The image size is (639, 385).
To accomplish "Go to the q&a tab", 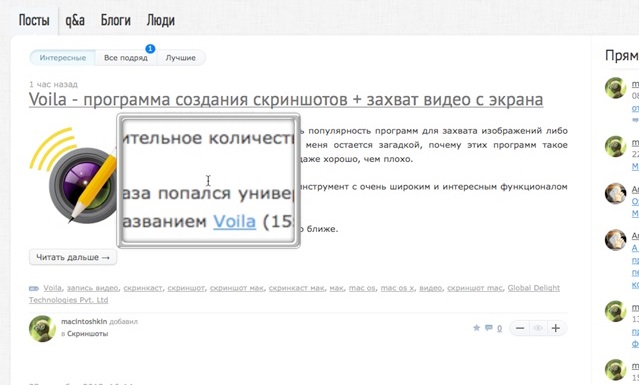I will click(x=75, y=20).
